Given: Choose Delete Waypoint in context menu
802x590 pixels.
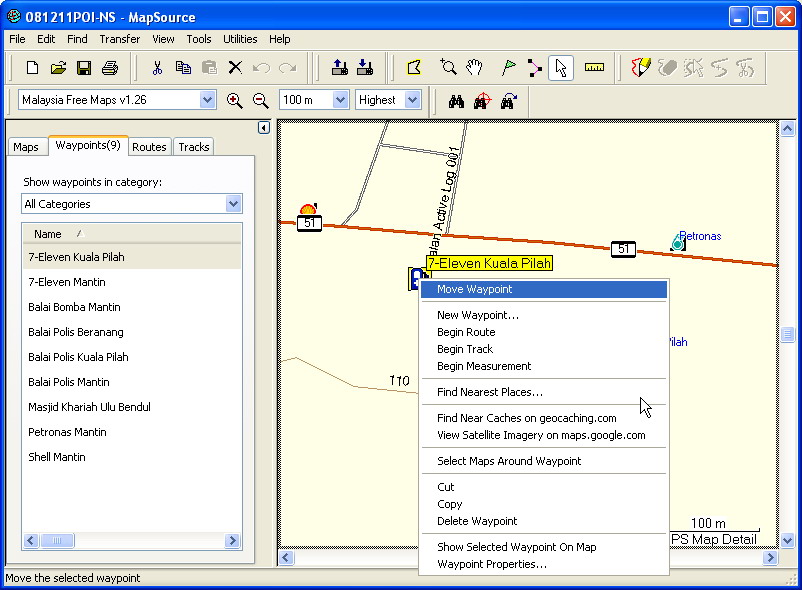Looking at the screenshot, I should pos(544,521).
